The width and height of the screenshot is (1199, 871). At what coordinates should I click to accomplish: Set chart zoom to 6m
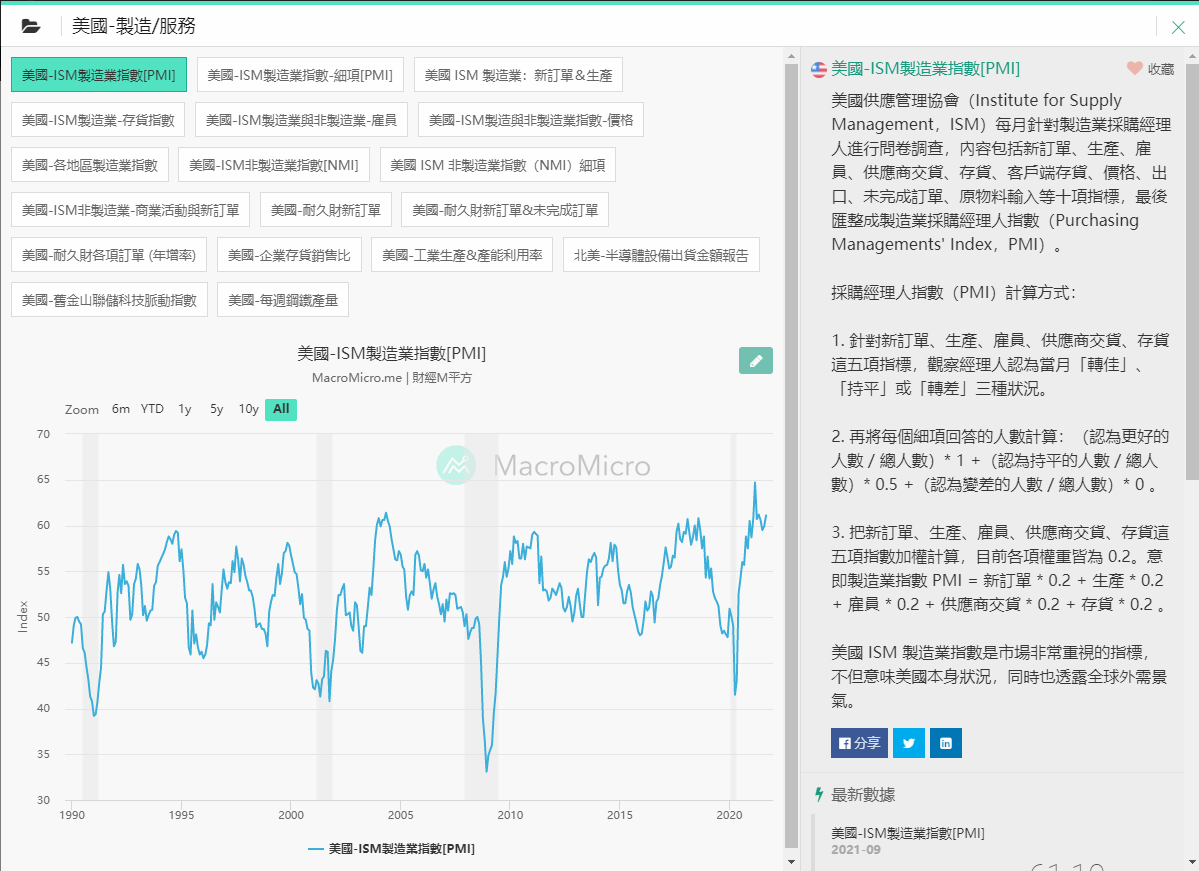pyautogui.click(x=121, y=409)
